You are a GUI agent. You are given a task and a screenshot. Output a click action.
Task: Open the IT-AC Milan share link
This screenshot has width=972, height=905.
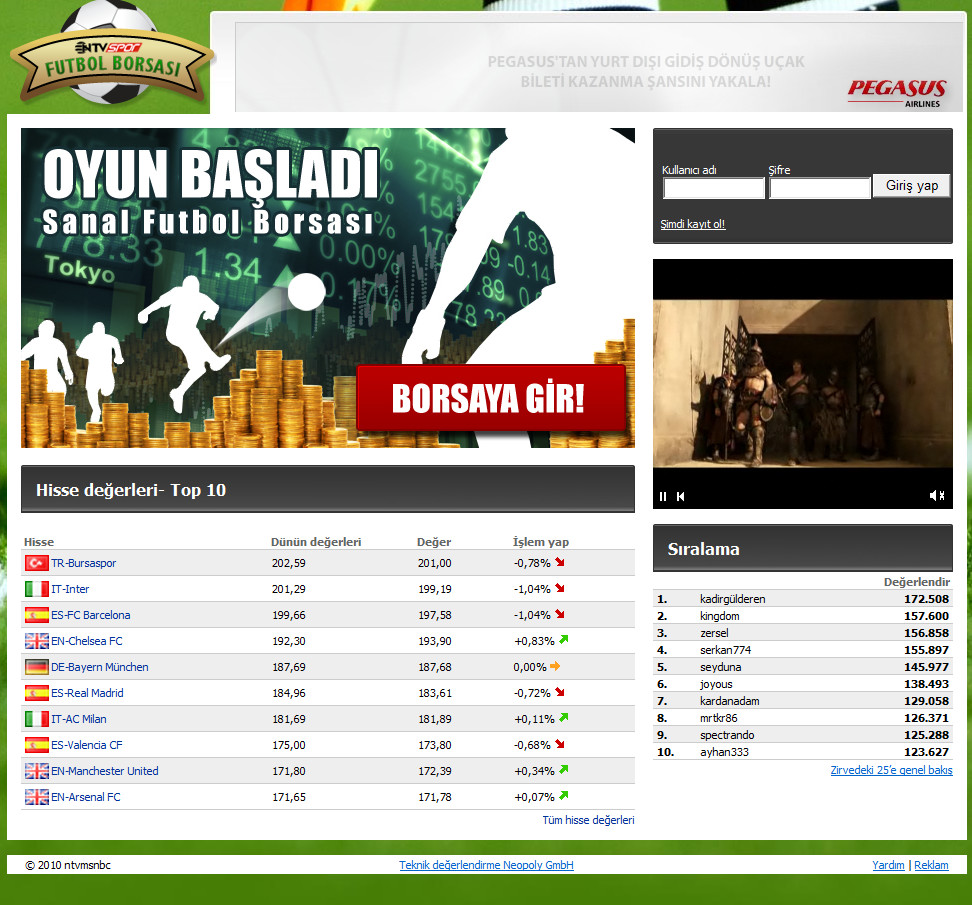point(78,719)
